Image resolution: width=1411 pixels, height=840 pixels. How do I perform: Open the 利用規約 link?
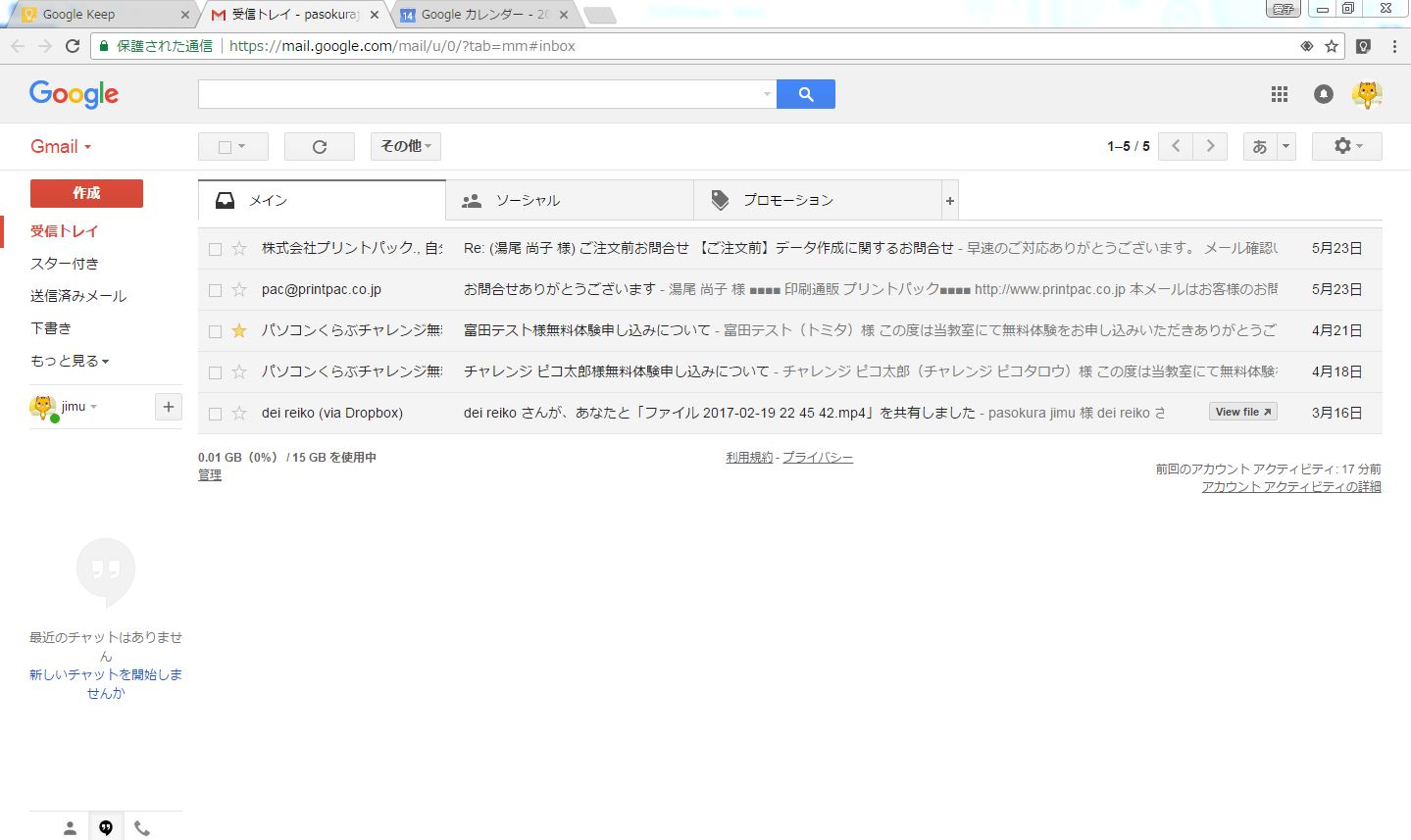coord(749,458)
